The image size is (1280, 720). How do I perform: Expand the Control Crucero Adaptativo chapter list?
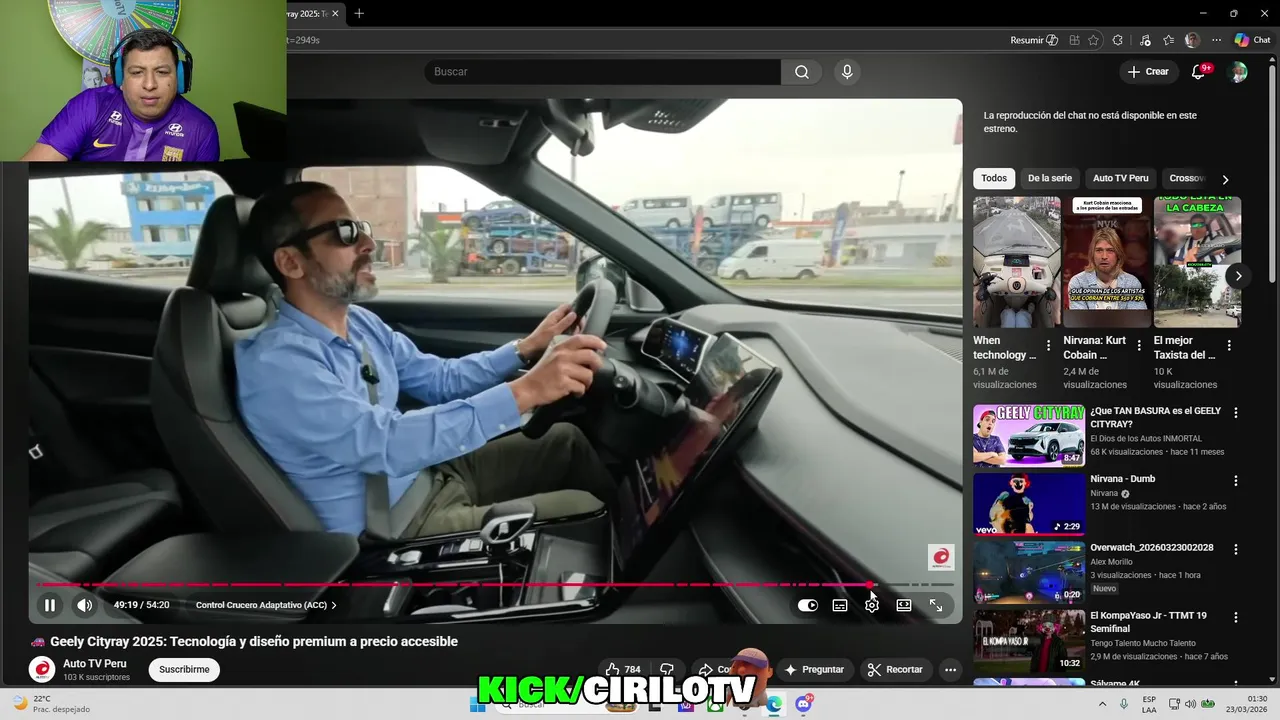pos(266,605)
